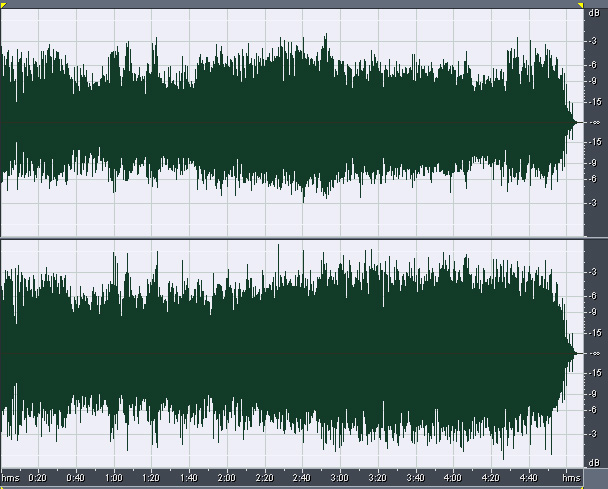Viewport: 608px width, 489px height.
Task: Click the 4:20 time ruler mark
Action: (x=491, y=477)
